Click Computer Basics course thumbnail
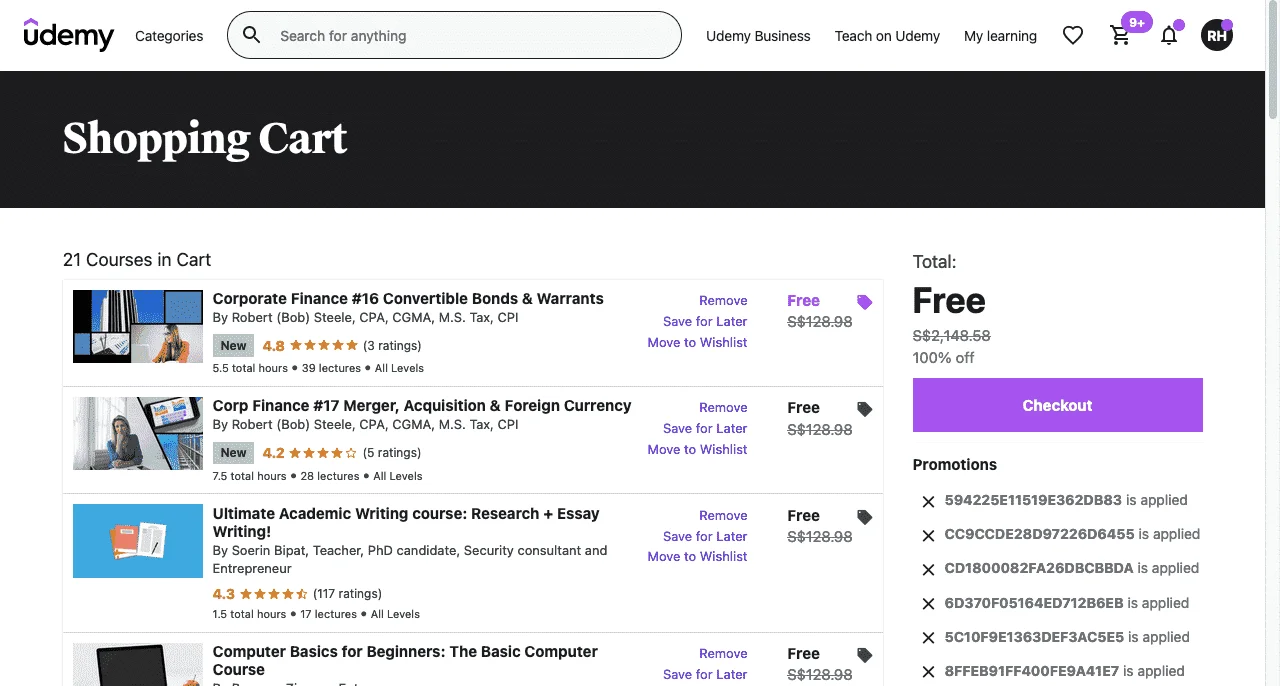The width and height of the screenshot is (1280, 686). (138, 664)
